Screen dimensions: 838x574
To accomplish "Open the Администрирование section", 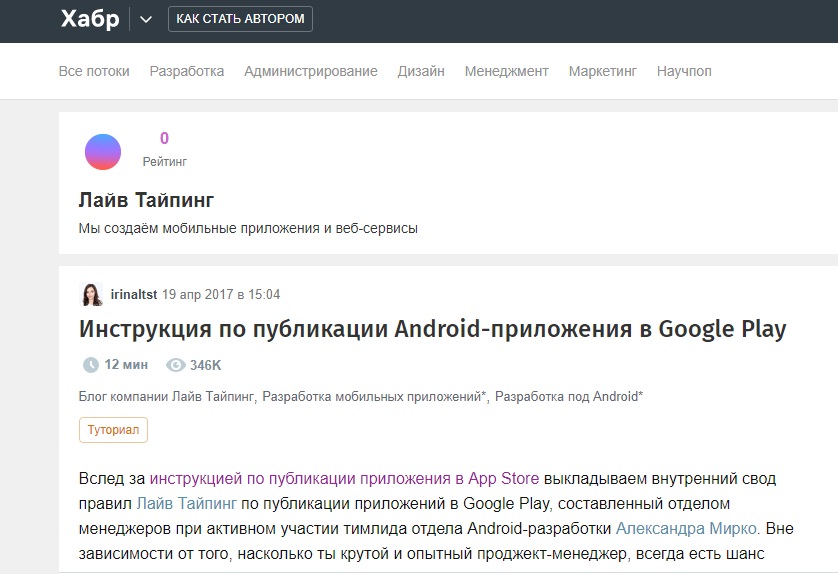I will pyautogui.click(x=311, y=71).
